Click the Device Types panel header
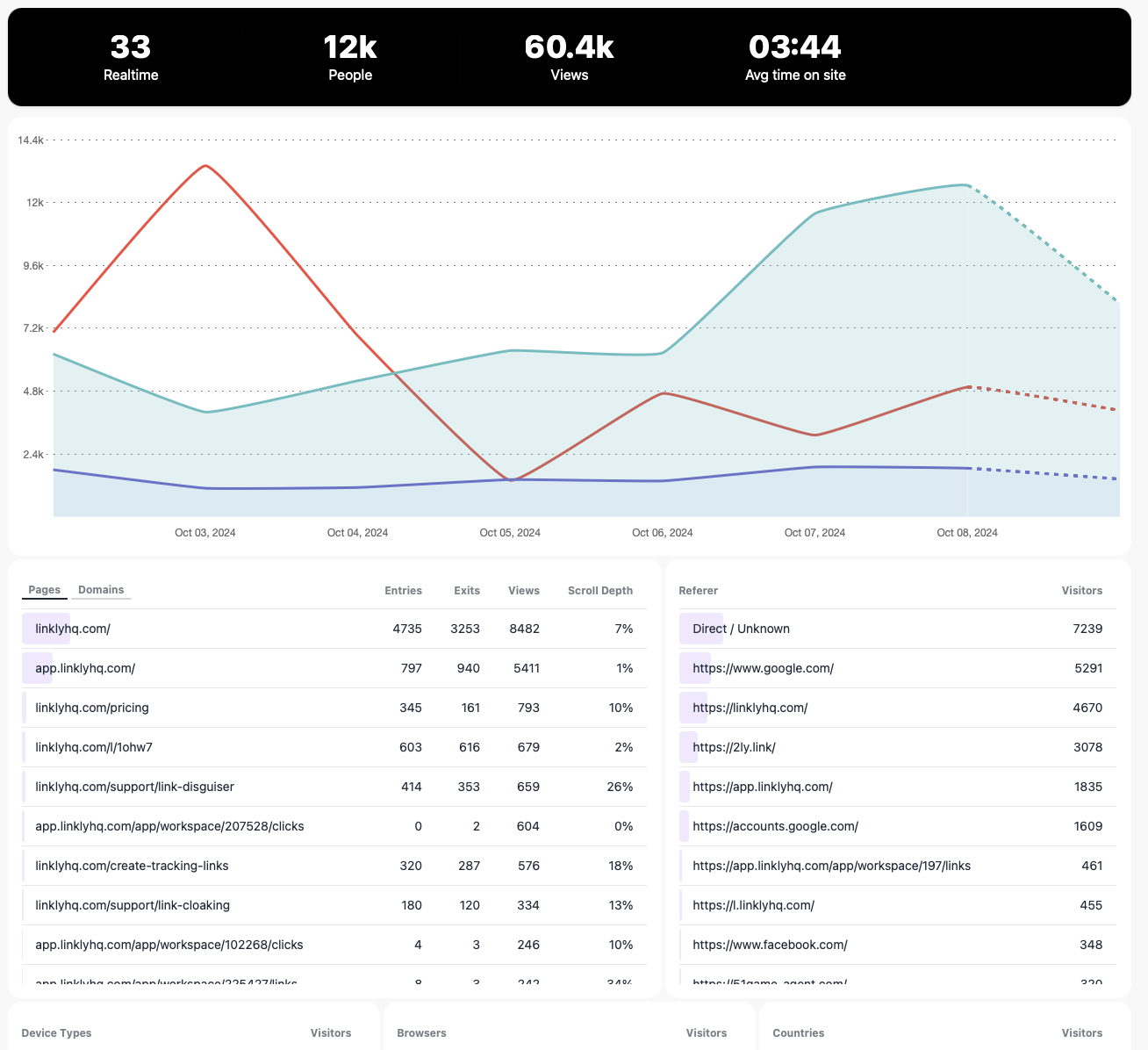 pyautogui.click(x=56, y=1033)
